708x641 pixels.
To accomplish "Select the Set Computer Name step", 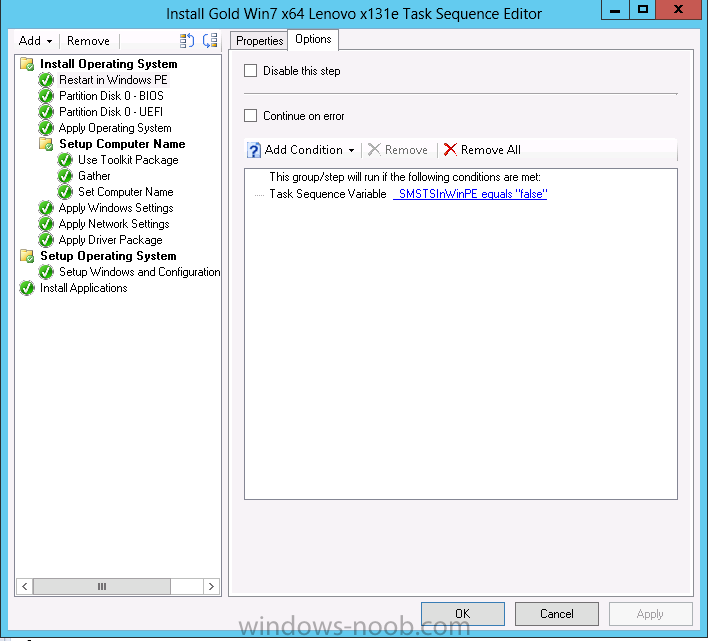I will [126, 192].
